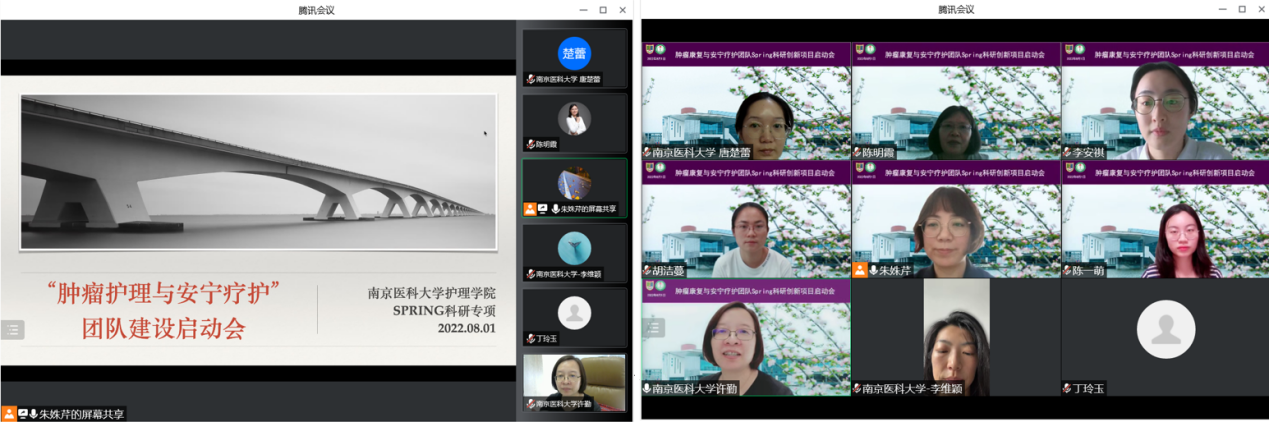Click the mic icon beside 李安祺's name
This screenshot has height=422, width=1269.
click(1068, 153)
